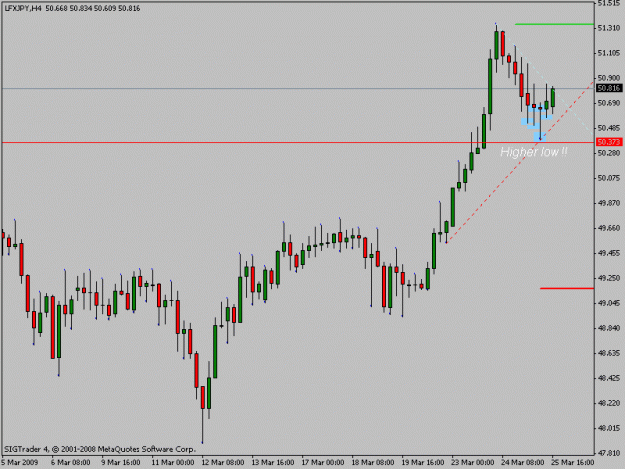The height and width of the screenshot is (469, 625).
Task: Click the '9 Mar 16:00' time label
Action: 121,463
